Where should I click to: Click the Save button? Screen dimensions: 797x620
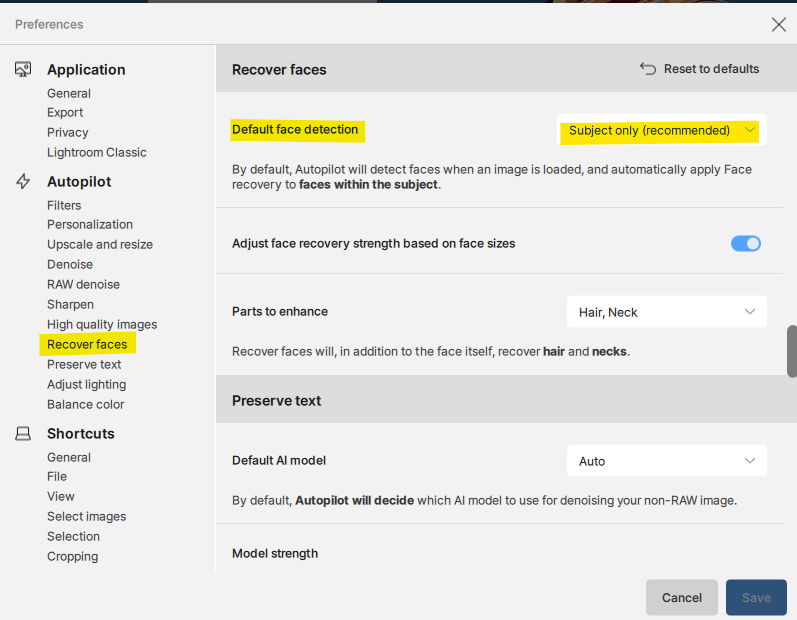coord(756,597)
